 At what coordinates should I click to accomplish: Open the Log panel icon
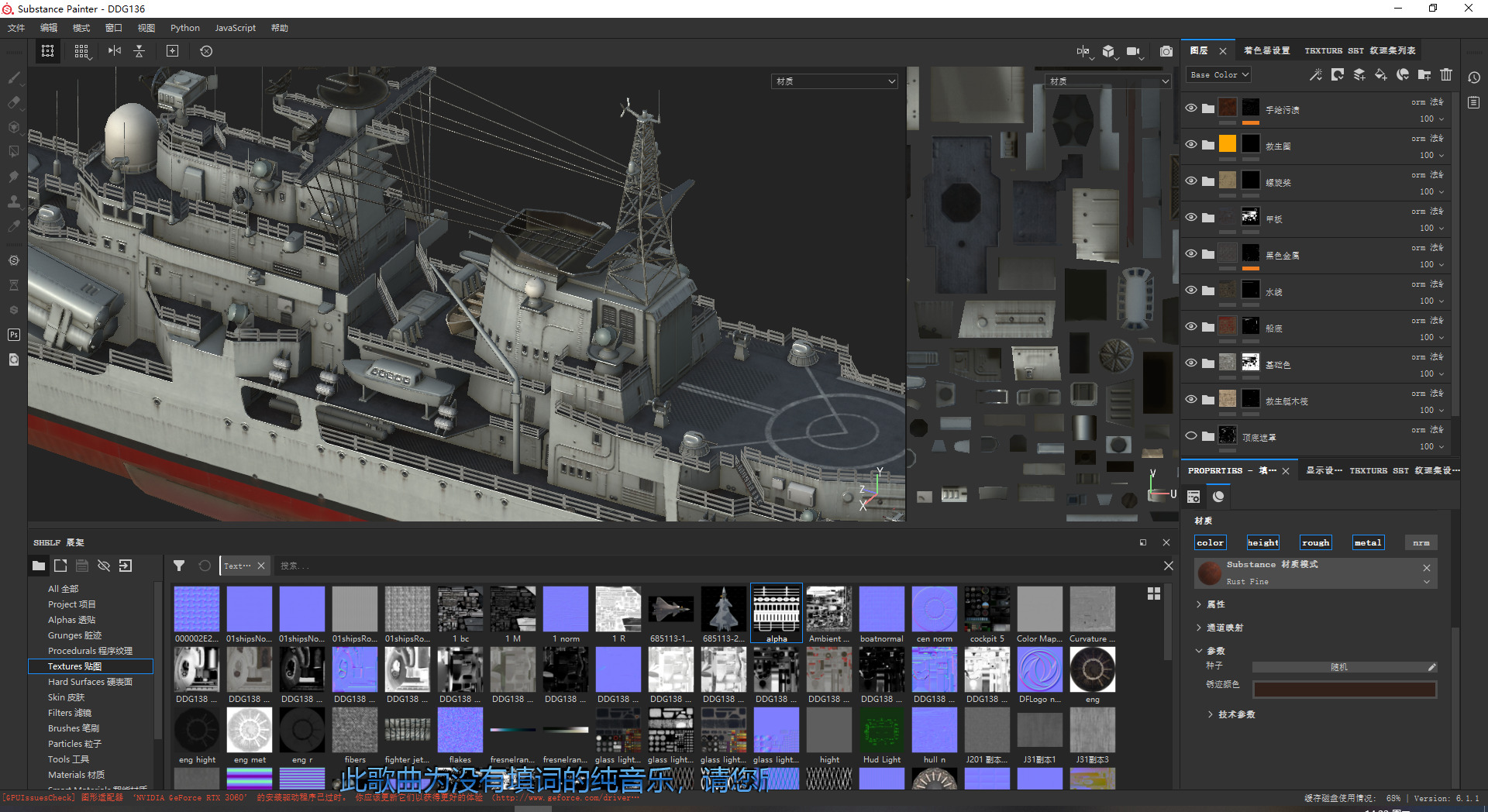click(x=1474, y=102)
